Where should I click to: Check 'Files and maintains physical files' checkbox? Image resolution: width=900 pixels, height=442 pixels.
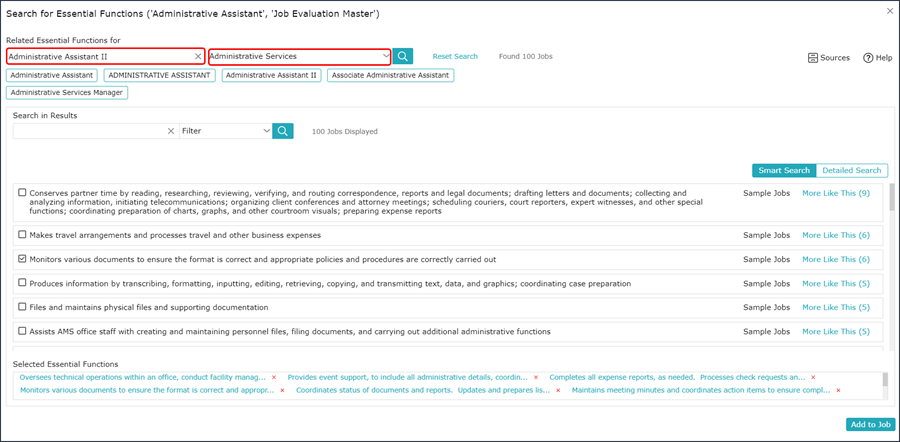22,307
